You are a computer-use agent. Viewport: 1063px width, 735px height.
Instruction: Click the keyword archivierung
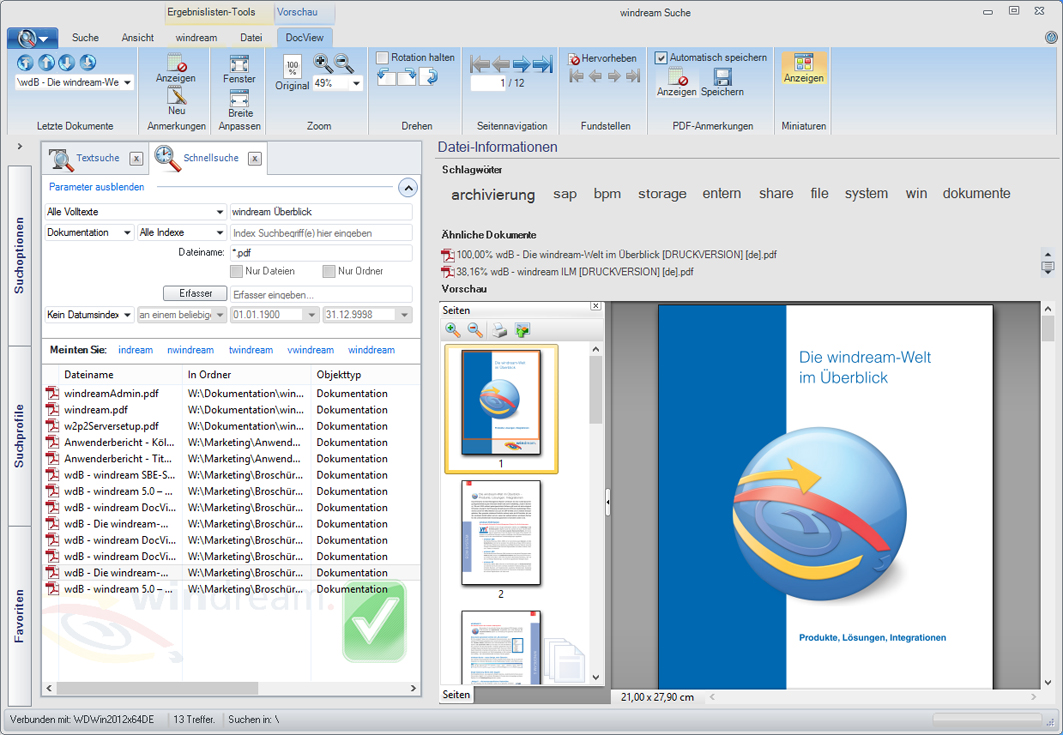click(x=493, y=195)
